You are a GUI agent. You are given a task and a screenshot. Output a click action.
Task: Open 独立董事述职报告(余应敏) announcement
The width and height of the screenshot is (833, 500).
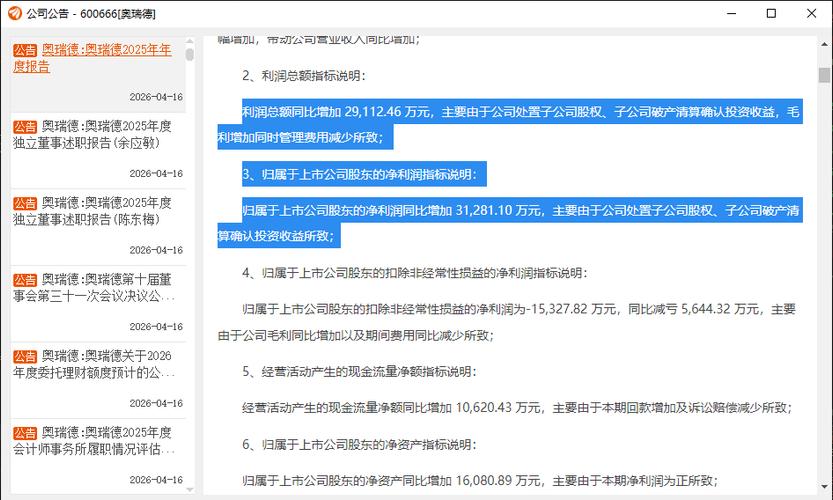click(x=92, y=134)
